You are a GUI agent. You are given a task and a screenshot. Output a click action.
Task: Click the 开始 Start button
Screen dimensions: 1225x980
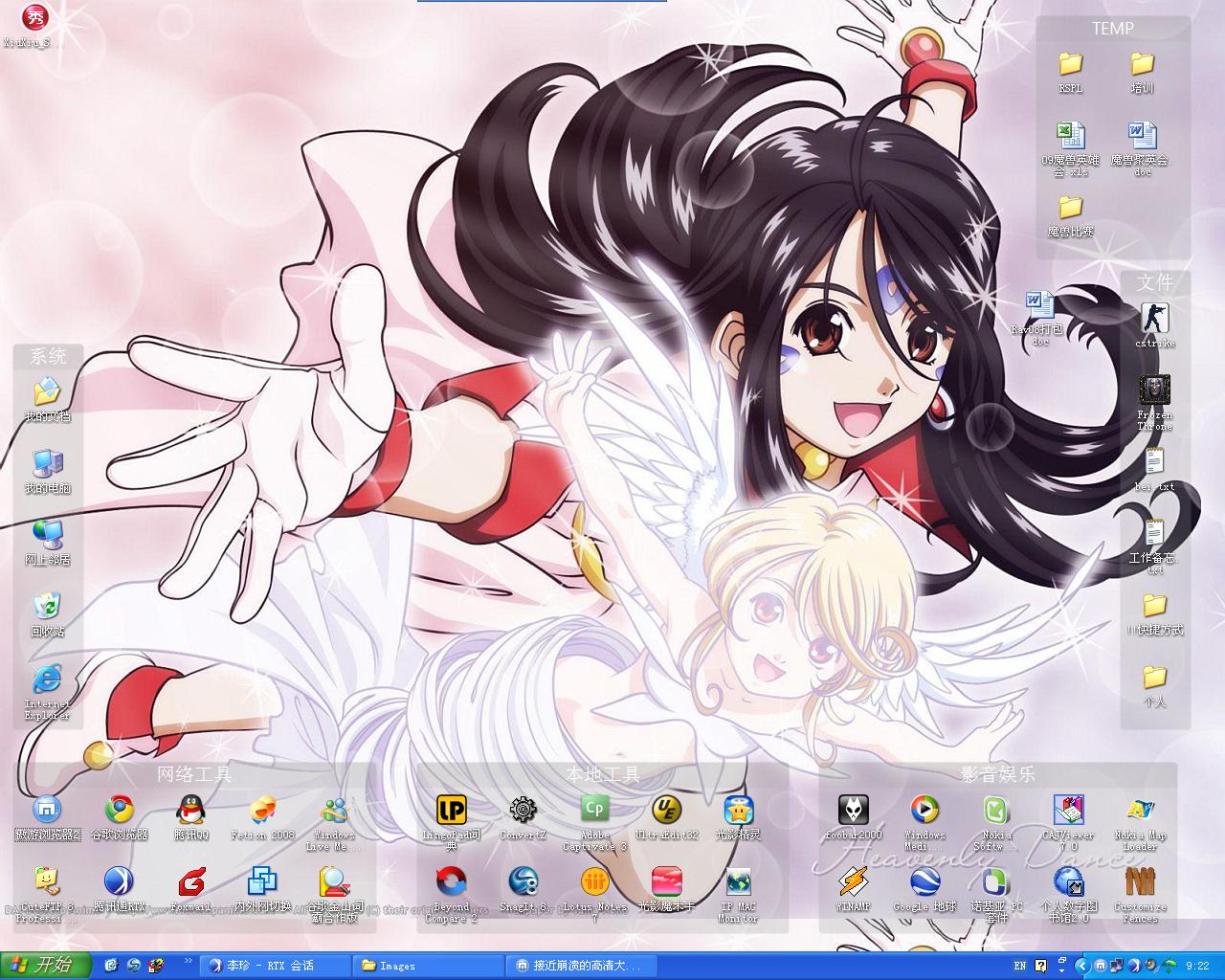46,966
